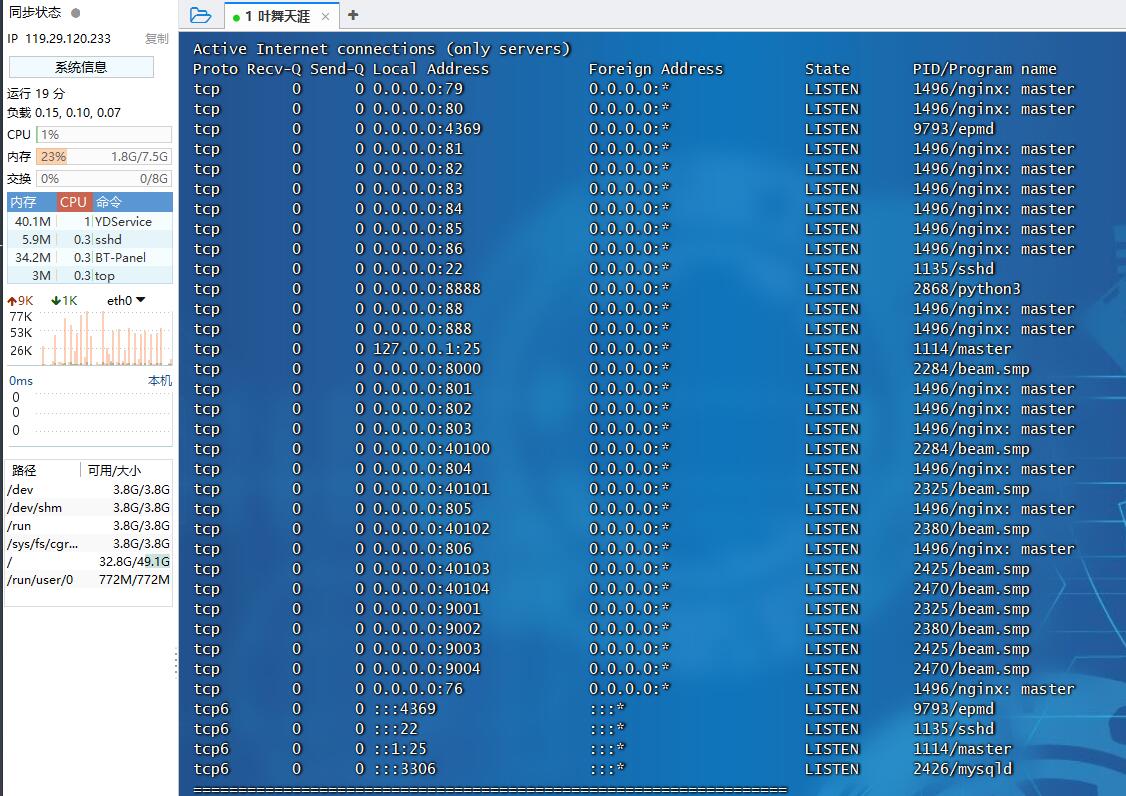Open the 系统信息 button
The width and height of the screenshot is (1126, 796).
pos(81,67)
